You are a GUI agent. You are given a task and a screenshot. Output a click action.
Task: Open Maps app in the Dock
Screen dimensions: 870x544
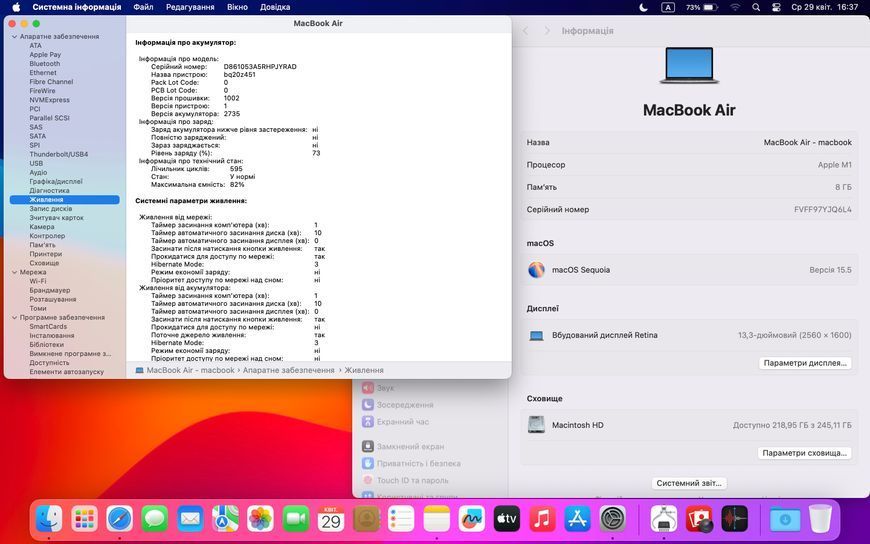[225, 520]
